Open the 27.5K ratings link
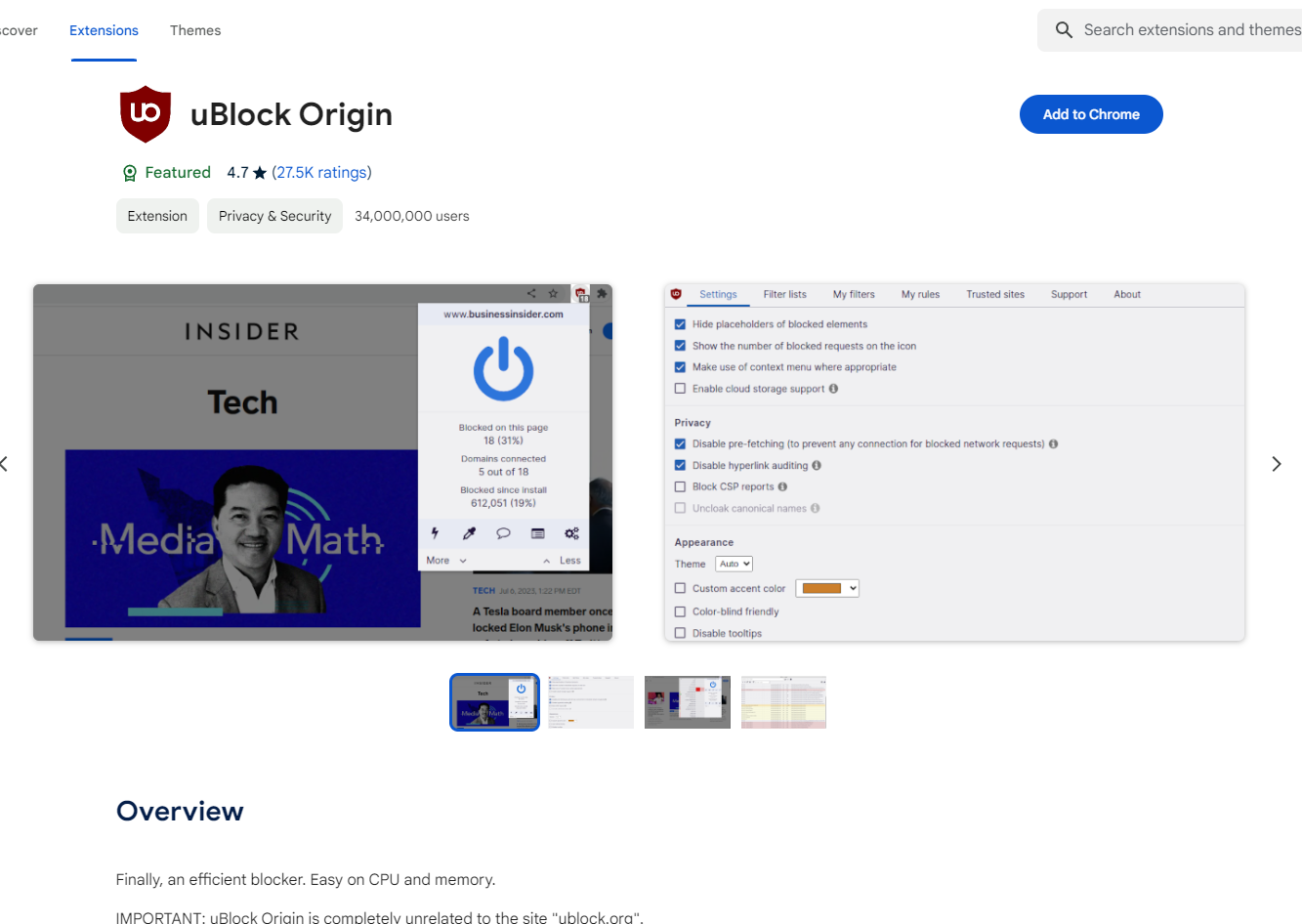This screenshot has width=1302, height=924. point(322,172)
